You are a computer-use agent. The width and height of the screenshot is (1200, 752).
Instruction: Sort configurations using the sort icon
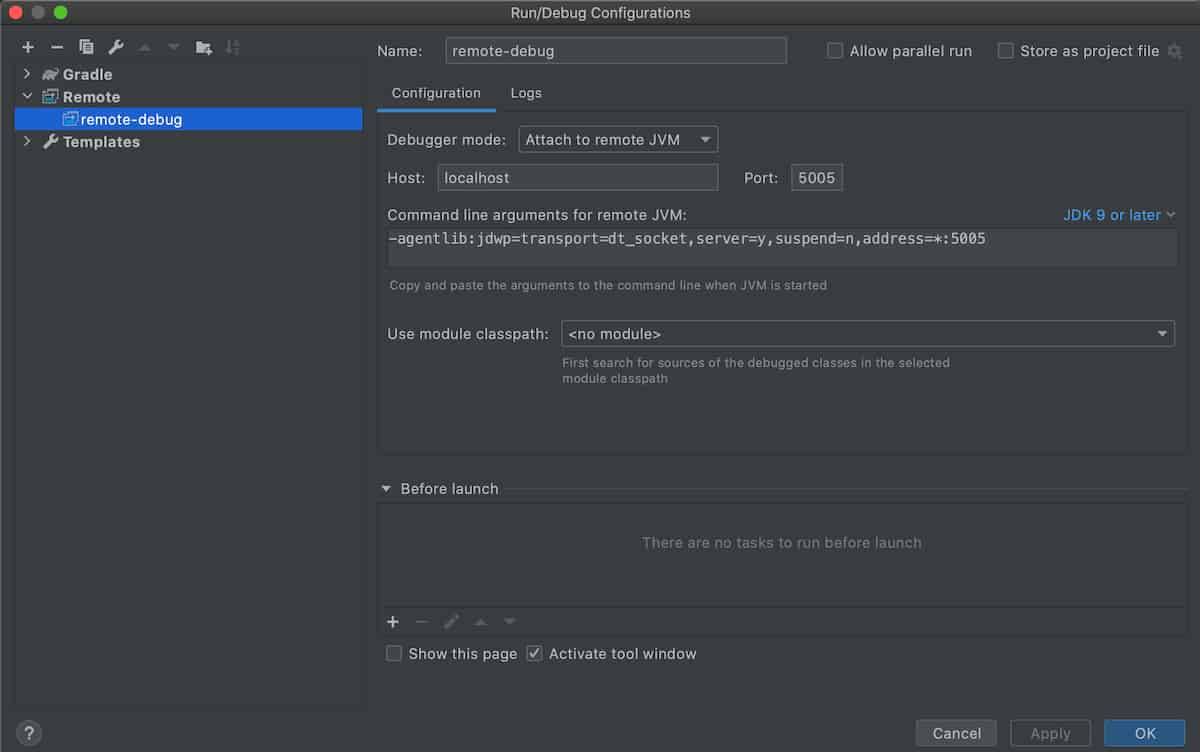(233, 47)
